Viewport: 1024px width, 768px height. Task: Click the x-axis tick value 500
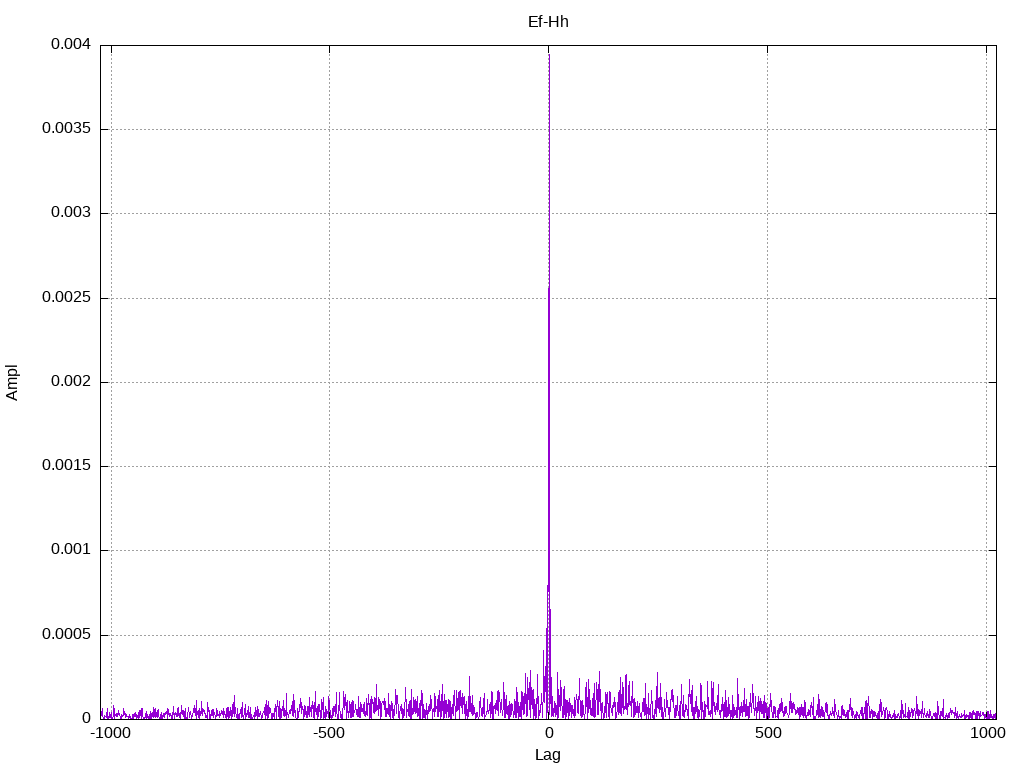(768, 733)
